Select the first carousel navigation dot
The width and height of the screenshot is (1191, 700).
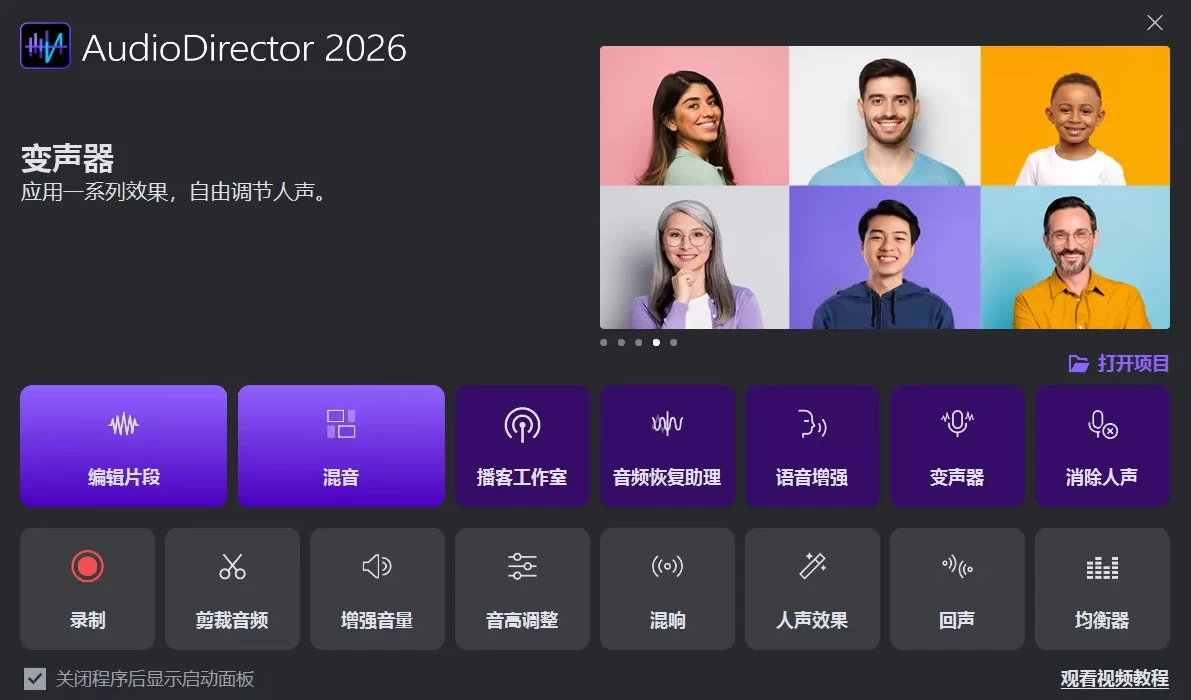pos(603,342)
